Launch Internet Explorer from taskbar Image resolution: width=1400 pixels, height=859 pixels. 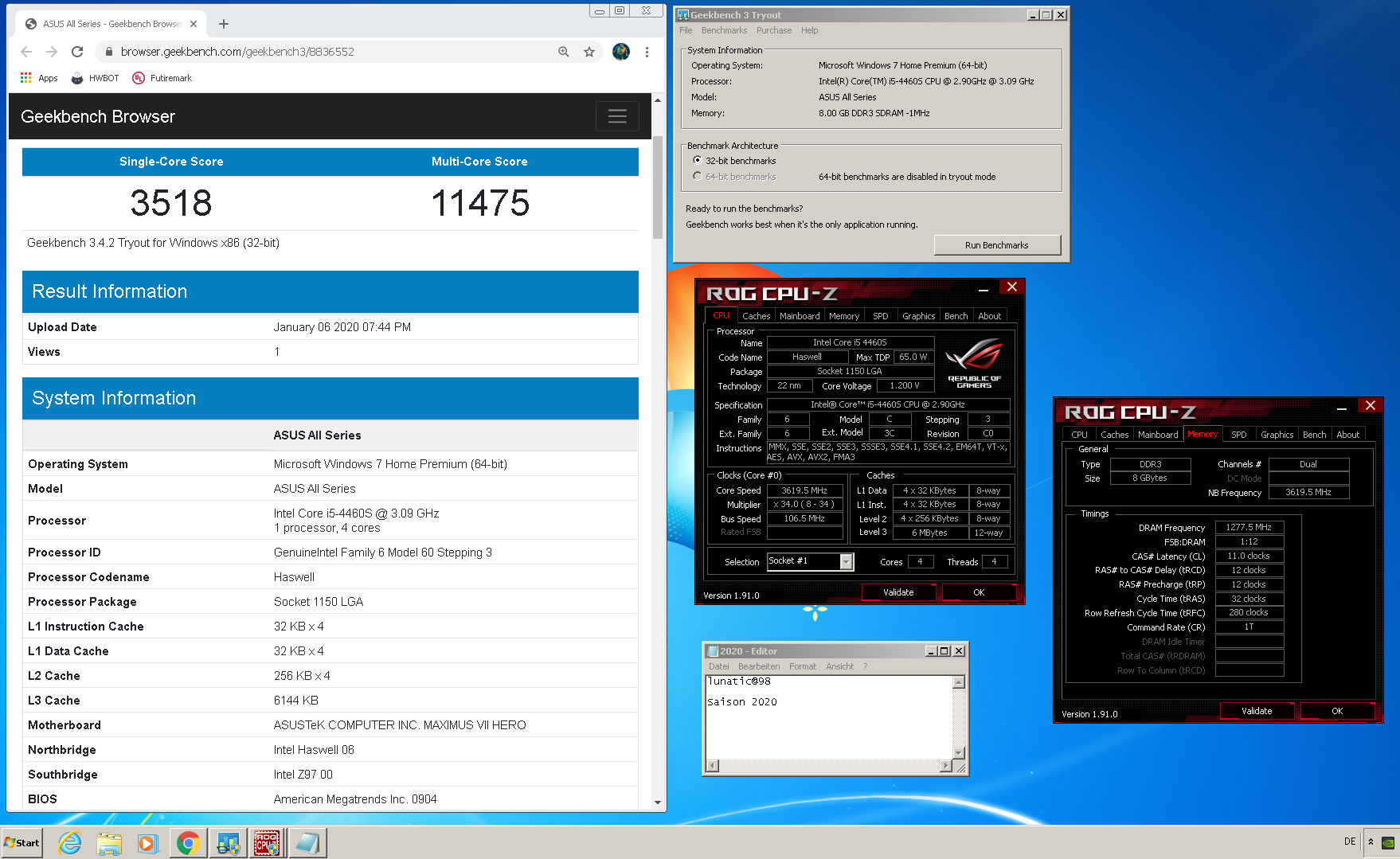click(70, 842)
